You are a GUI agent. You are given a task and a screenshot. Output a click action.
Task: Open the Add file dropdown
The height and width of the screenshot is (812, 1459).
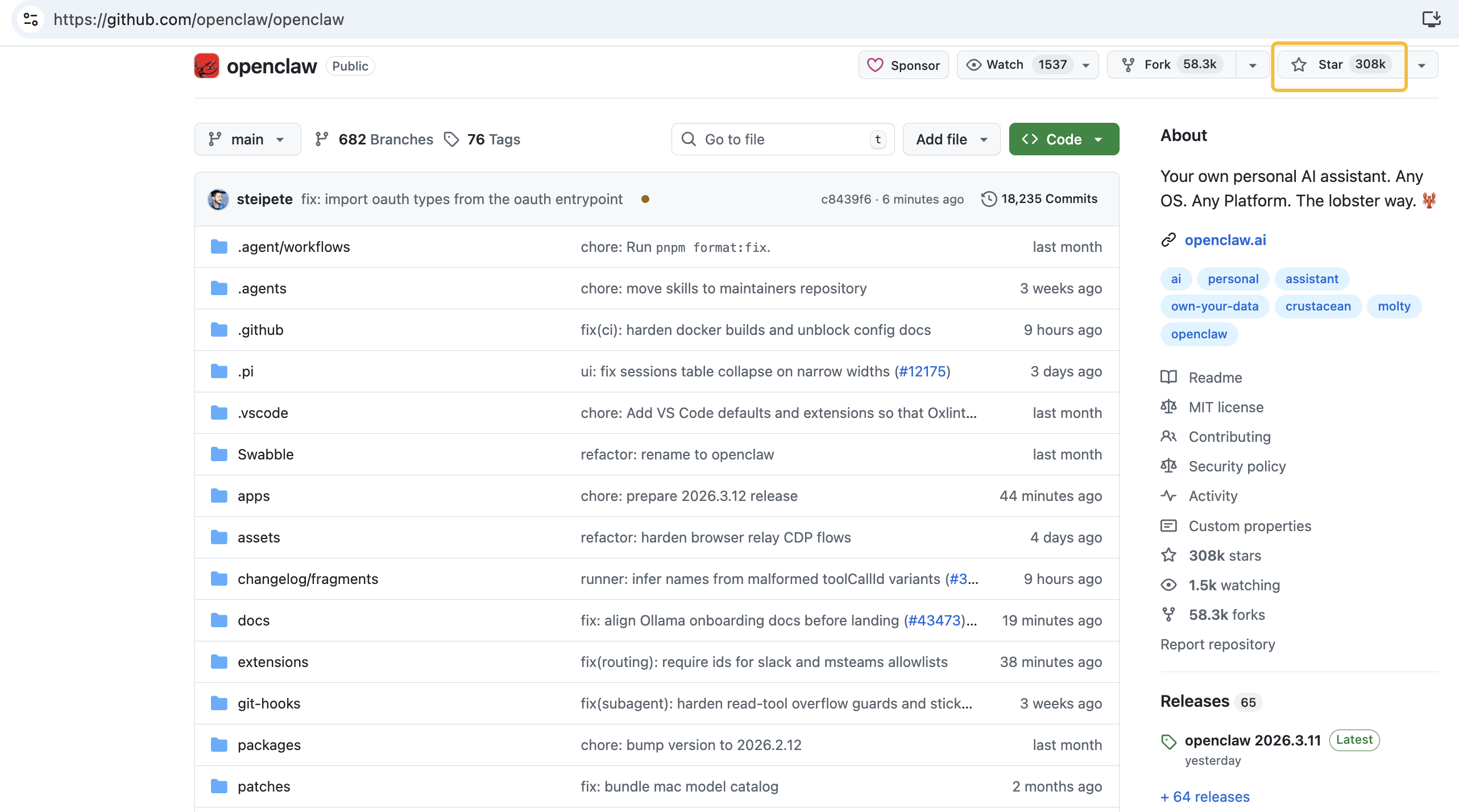tap(951, 139)
